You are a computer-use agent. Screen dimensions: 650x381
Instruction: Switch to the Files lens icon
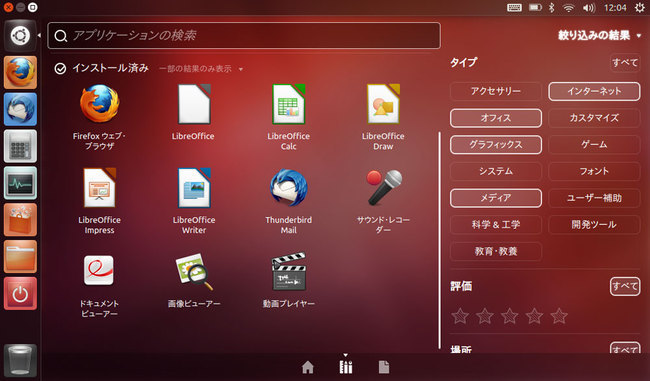[x=384, y=367]
